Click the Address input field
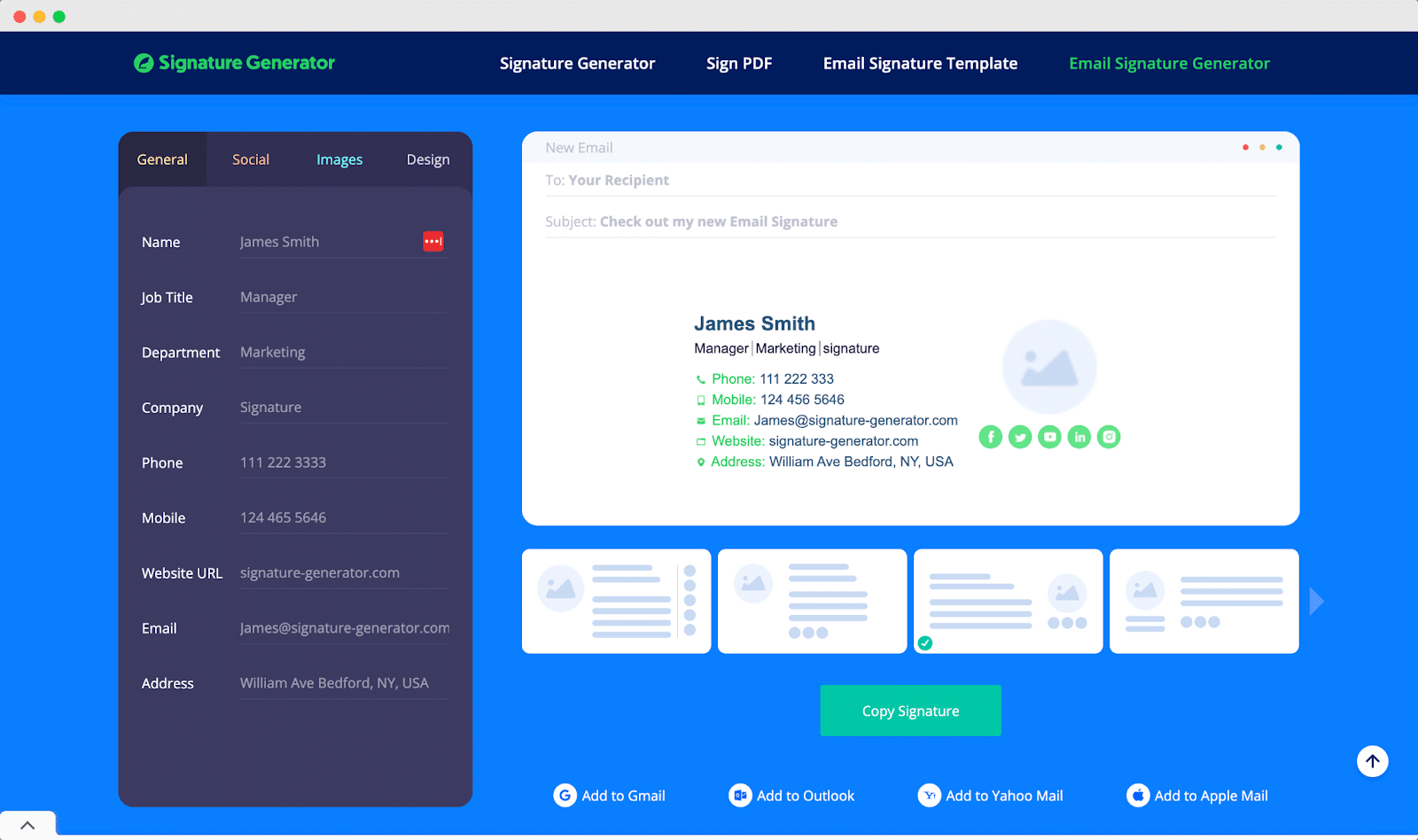The height and width of the screenshot is (840, 1418). tap(344, 683)
